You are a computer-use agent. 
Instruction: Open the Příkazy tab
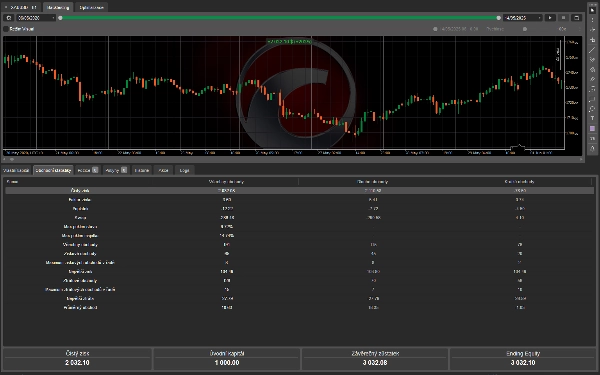pyautogui.click(x=116, y=170)
